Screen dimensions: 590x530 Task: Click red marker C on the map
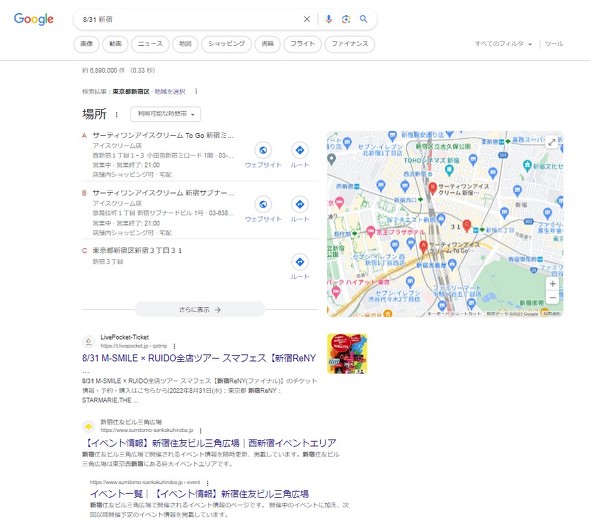tap(467, 226)
